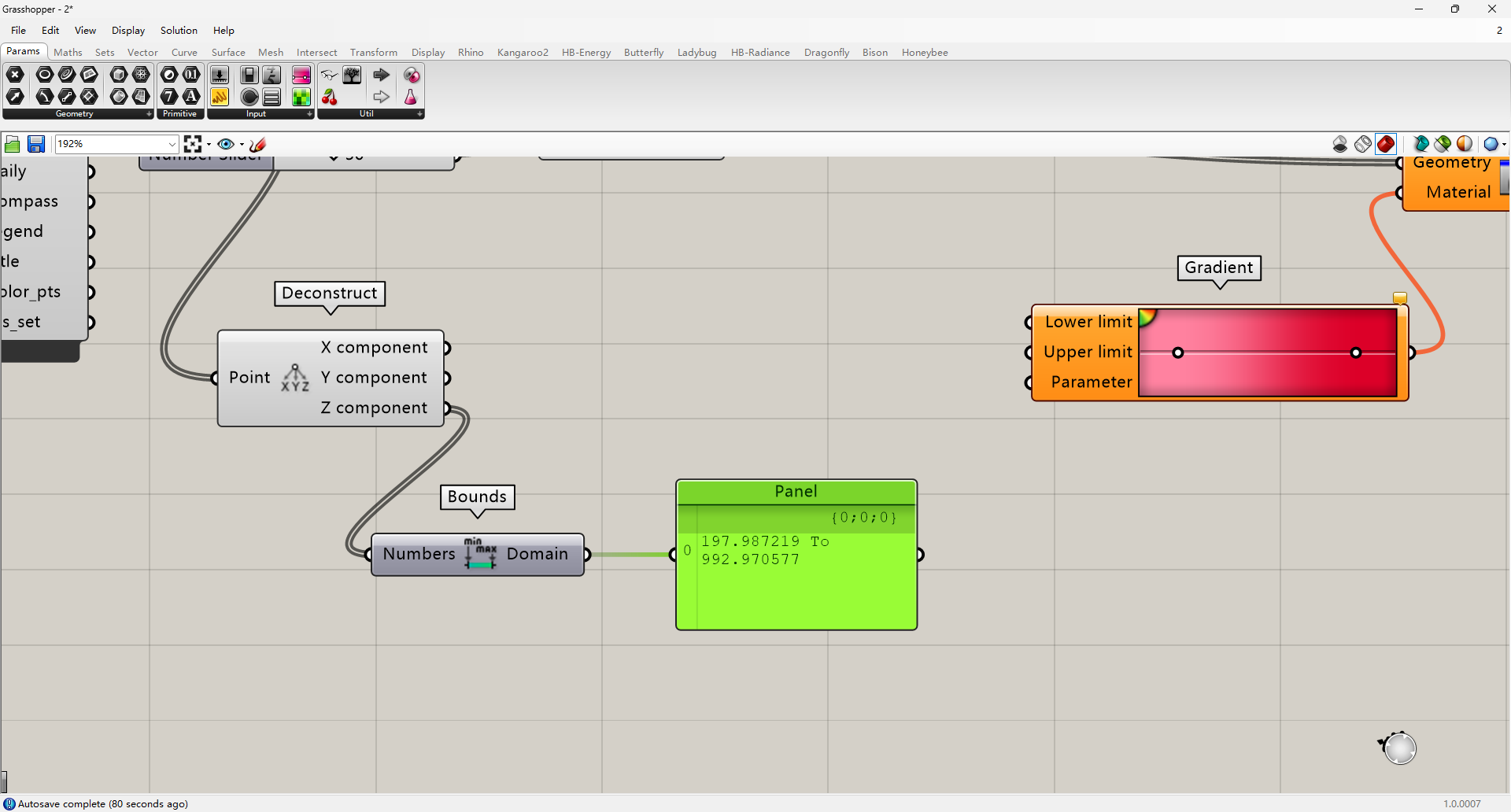Toggle the green document preview settings
This screenshot has width=1511, height=812.
tap(1443, 144)
